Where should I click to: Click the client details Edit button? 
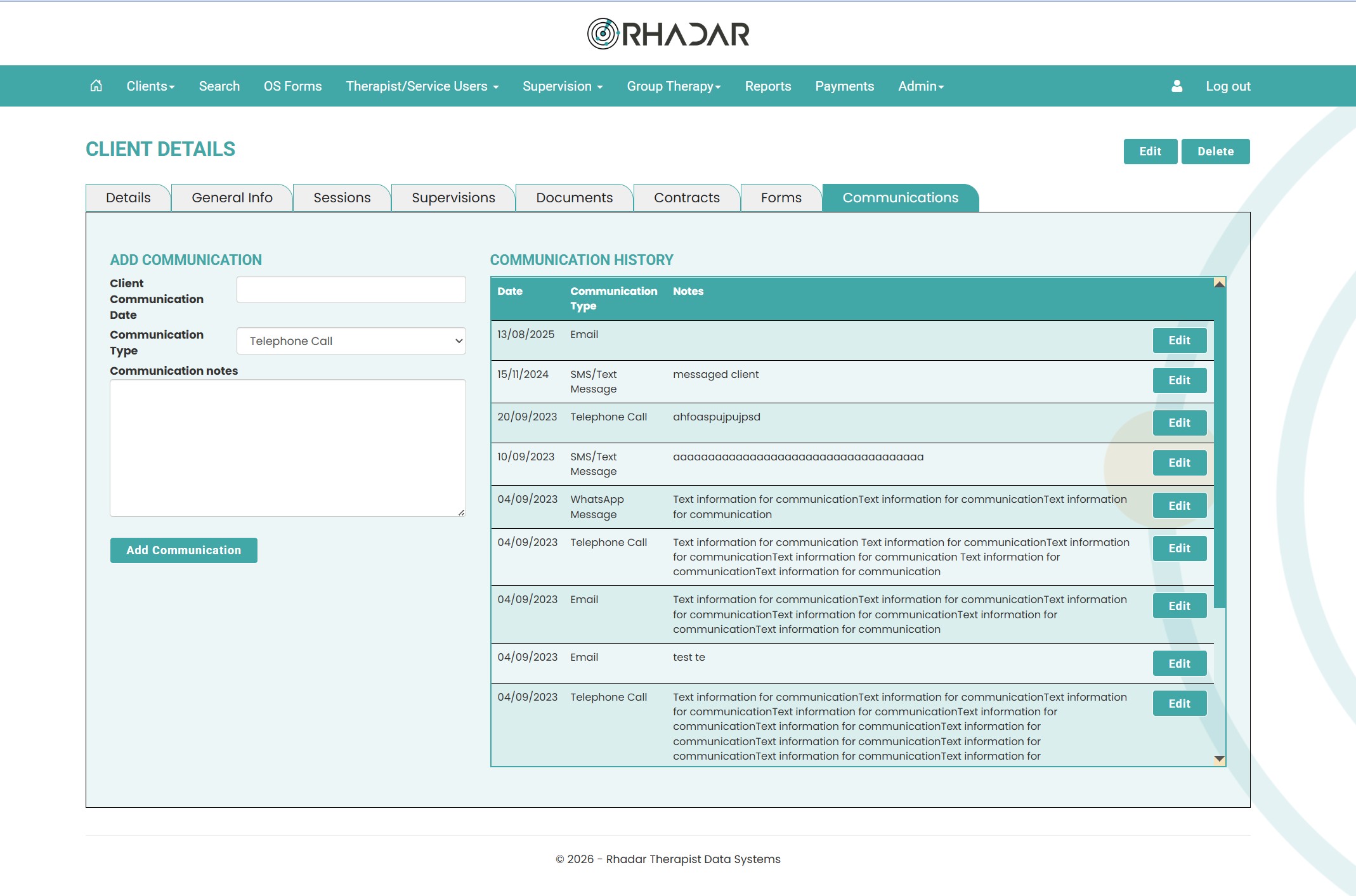(1151, 152)
